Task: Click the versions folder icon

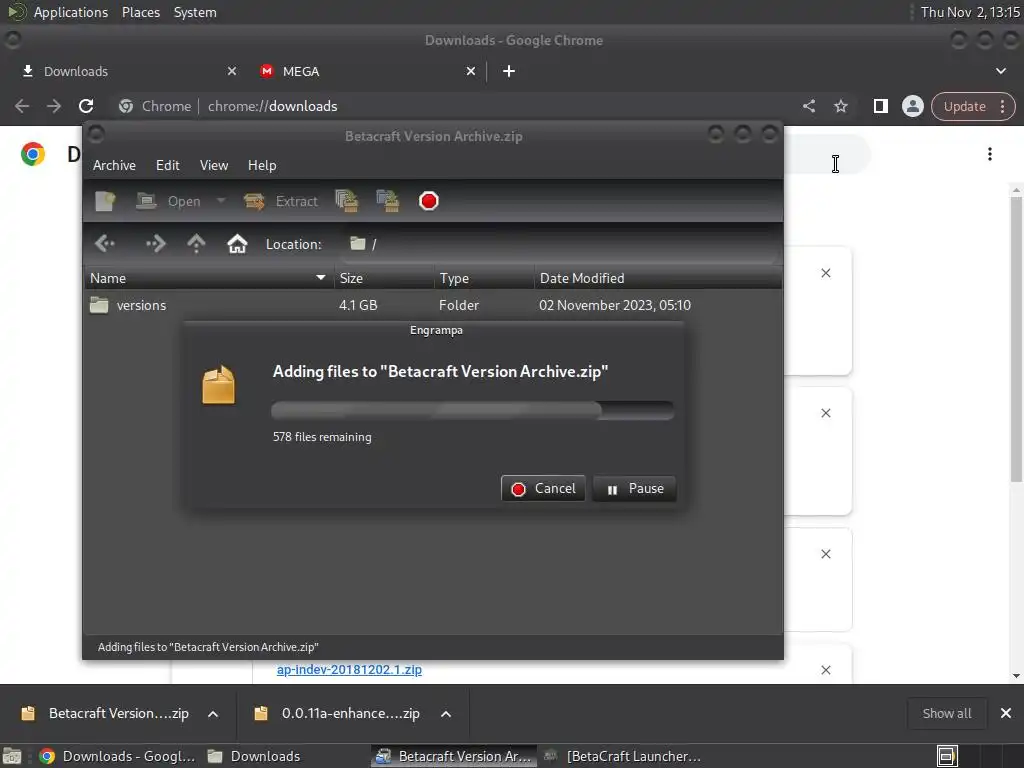Action: point(99,305)
